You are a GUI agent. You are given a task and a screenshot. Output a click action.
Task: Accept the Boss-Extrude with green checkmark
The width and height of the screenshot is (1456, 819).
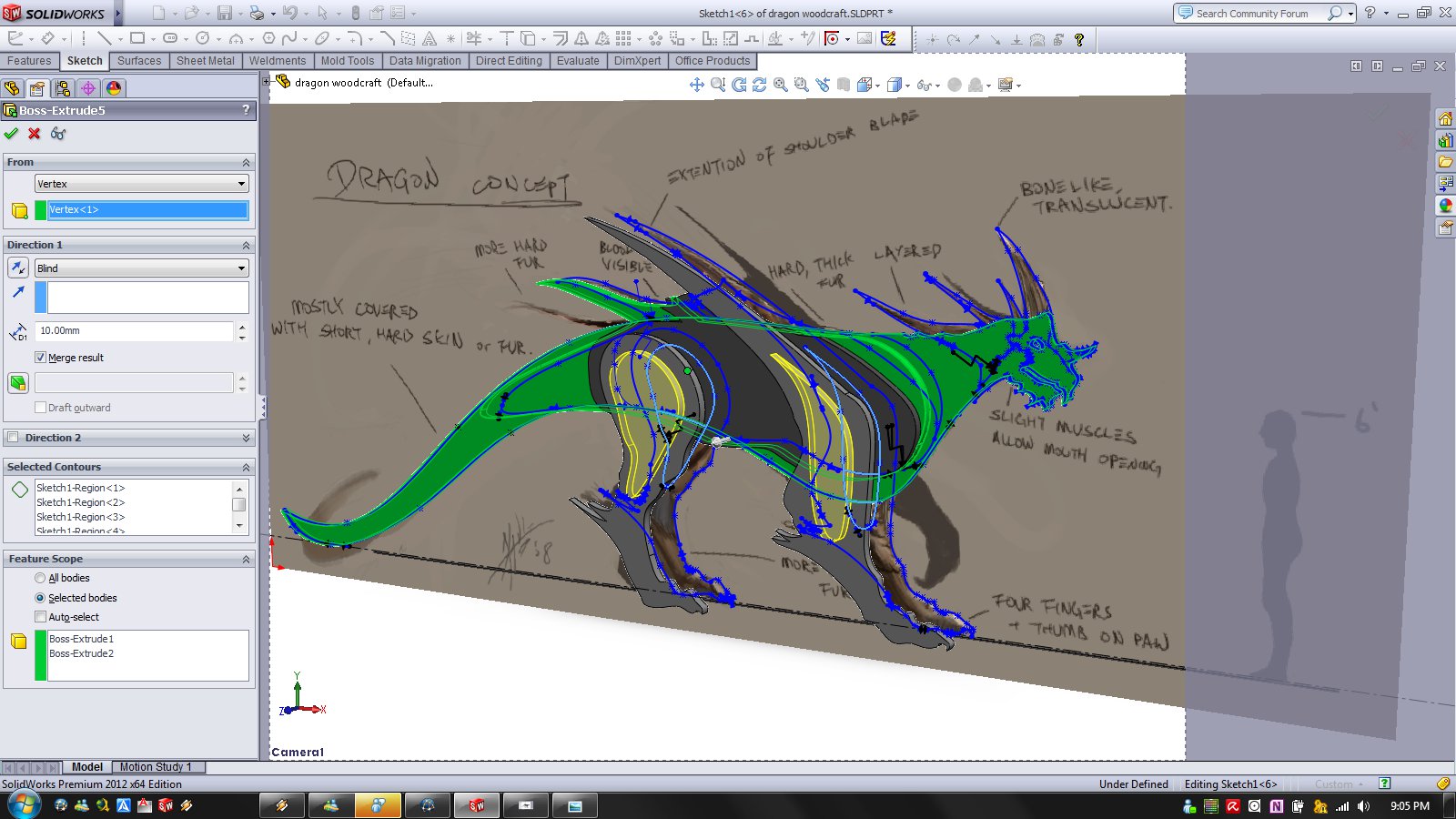pos(11,134)
